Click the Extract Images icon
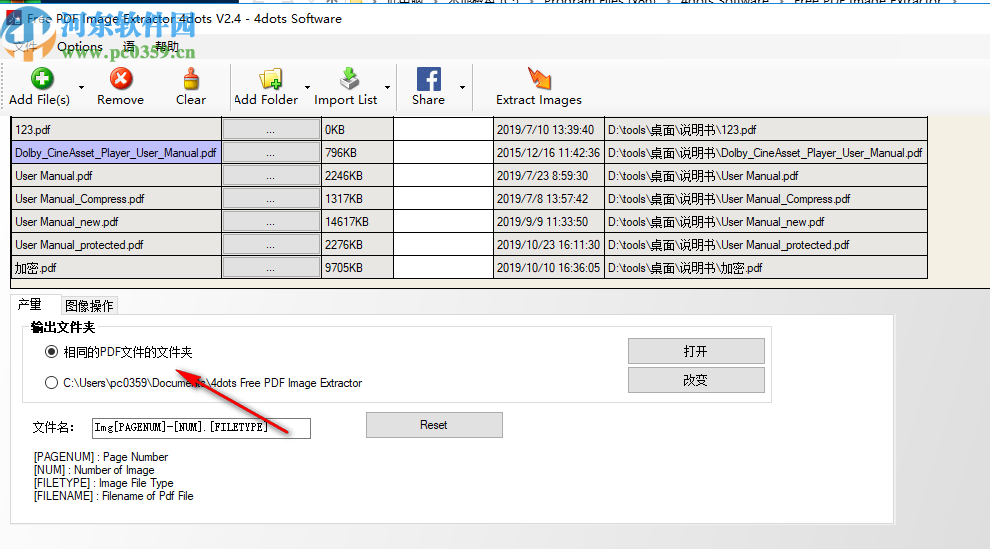 coord(539,79)
